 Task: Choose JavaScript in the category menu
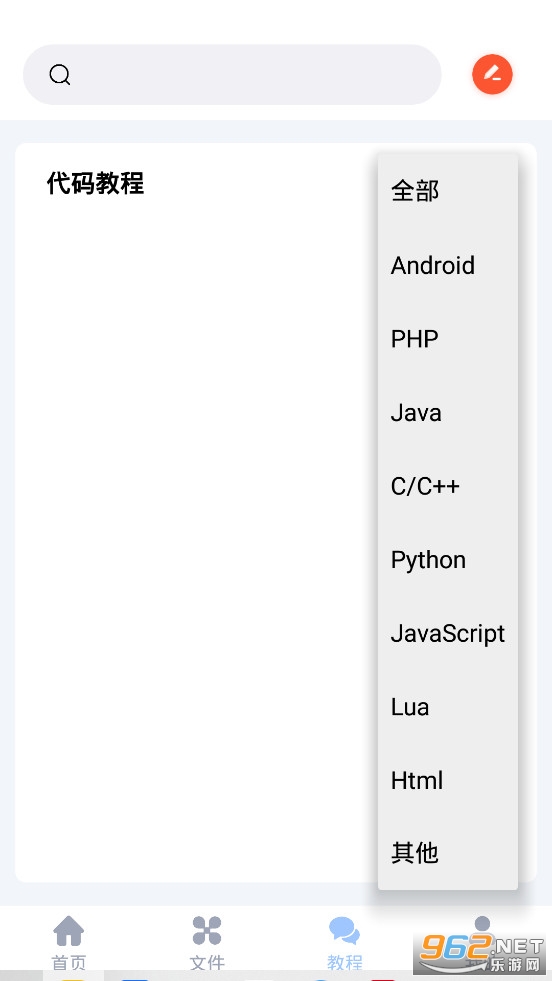tap(448, 633)
